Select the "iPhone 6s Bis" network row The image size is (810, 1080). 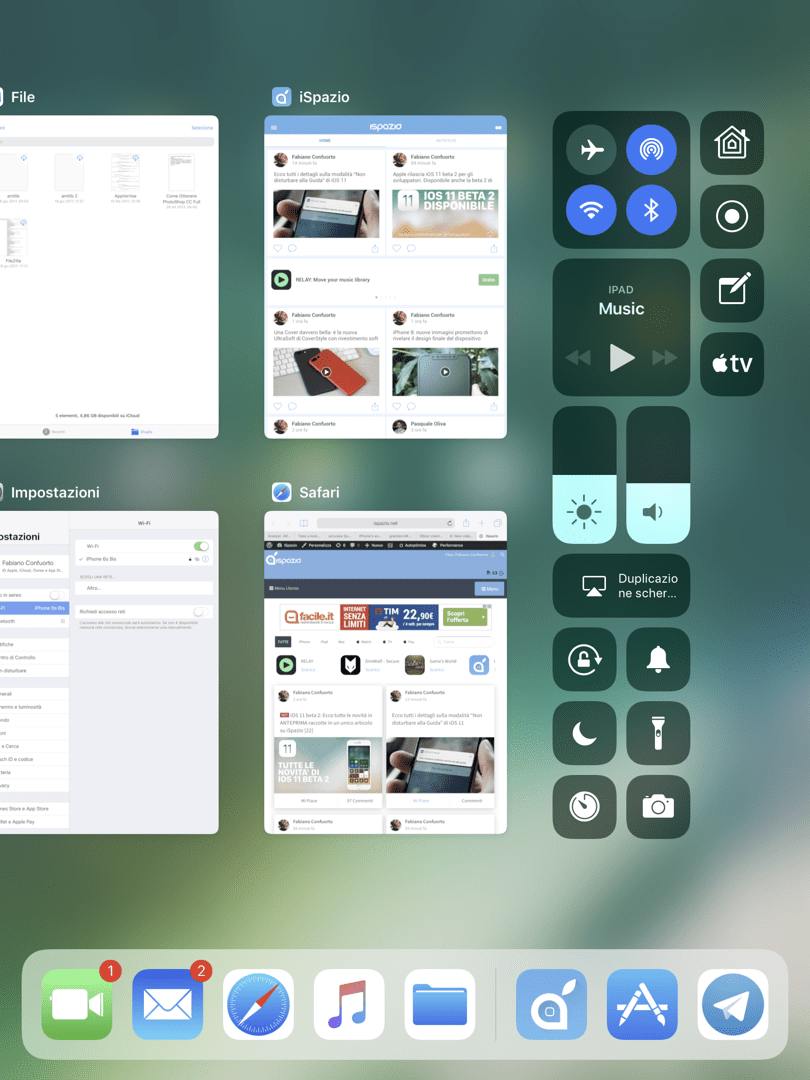(143, 559)
